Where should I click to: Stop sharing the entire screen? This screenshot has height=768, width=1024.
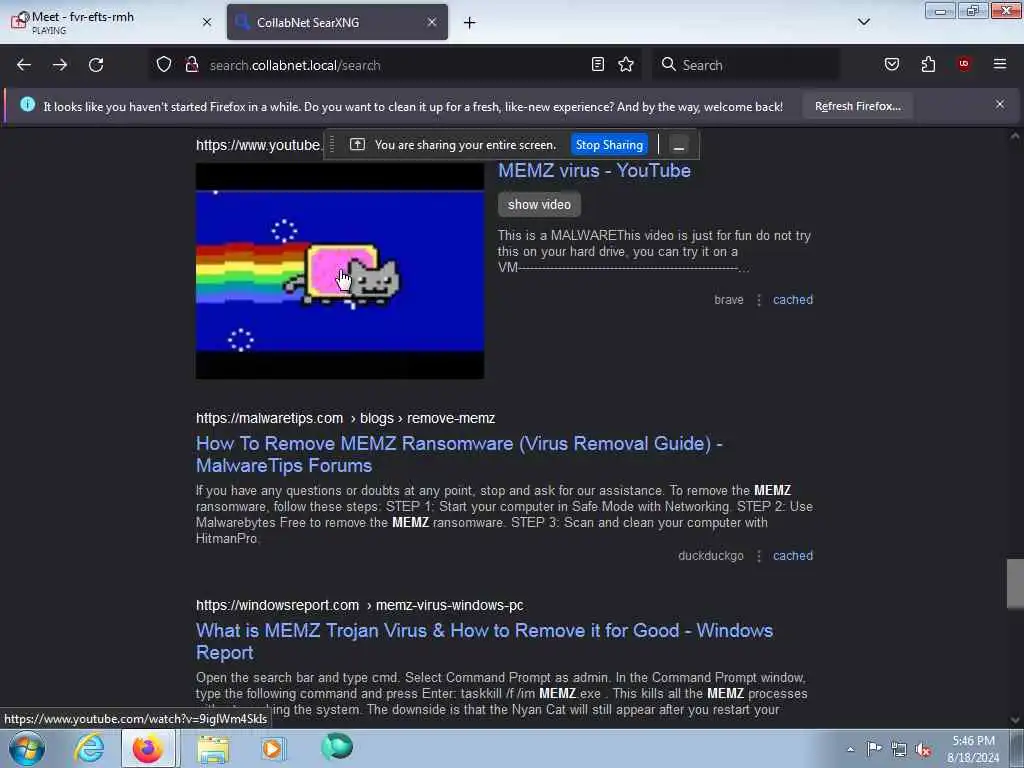609,145
